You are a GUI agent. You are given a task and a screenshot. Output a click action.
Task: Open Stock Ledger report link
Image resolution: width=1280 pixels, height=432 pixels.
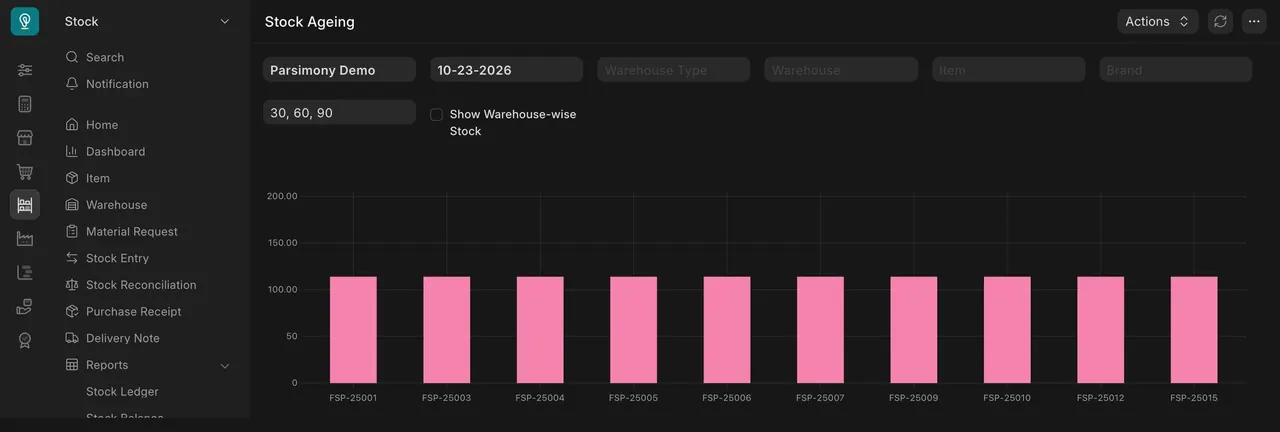click(x=122, y=392)
